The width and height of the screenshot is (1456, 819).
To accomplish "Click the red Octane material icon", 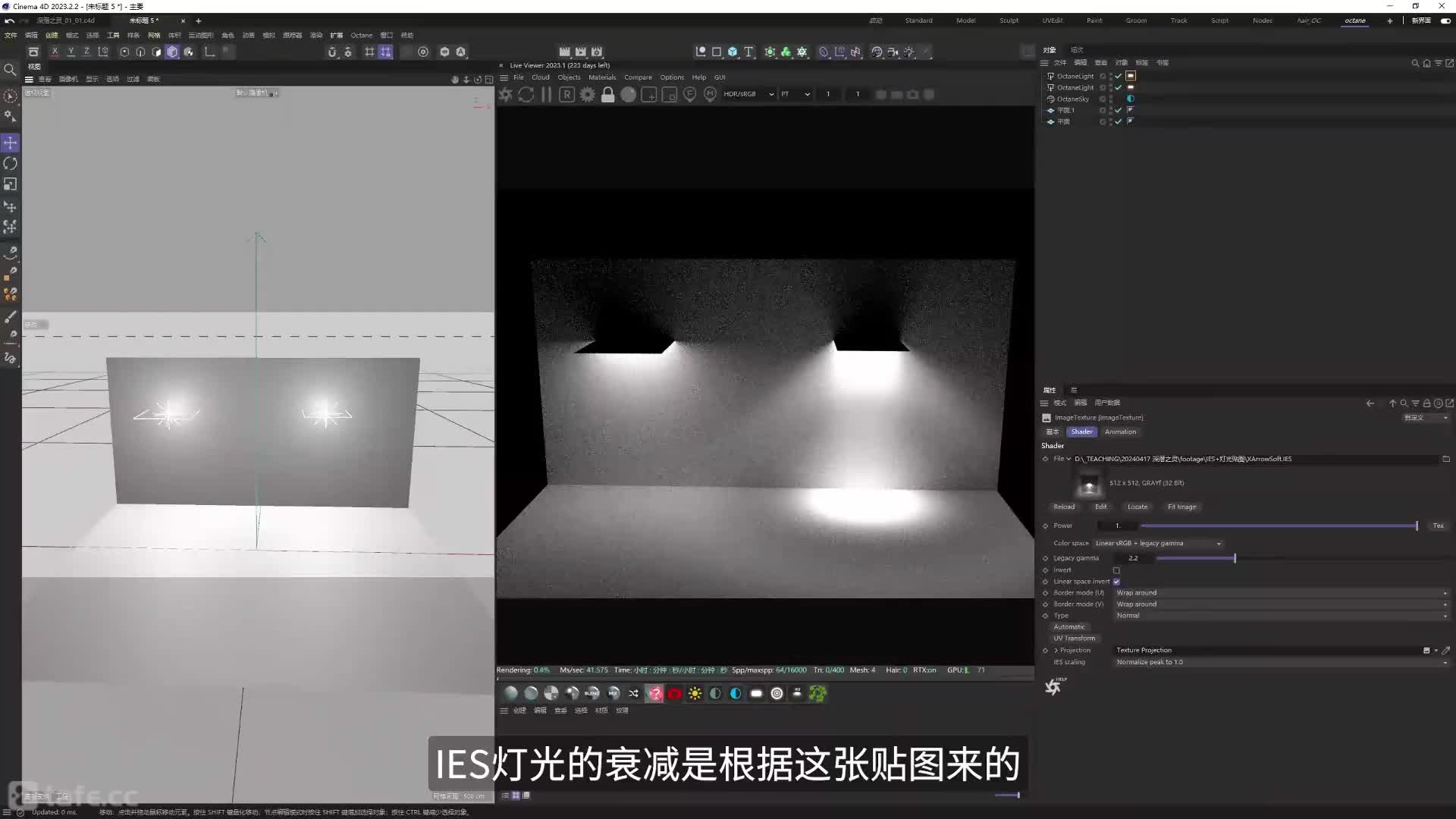I will click(x=674, y=693).
